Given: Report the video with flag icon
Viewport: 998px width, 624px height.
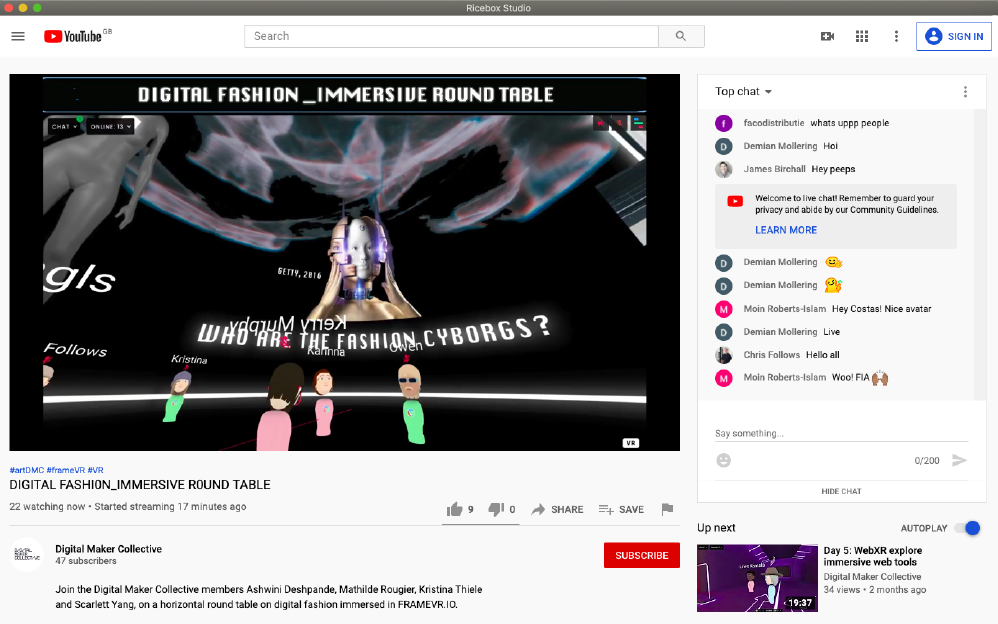Looking at the screenshot, I should 667,509.
